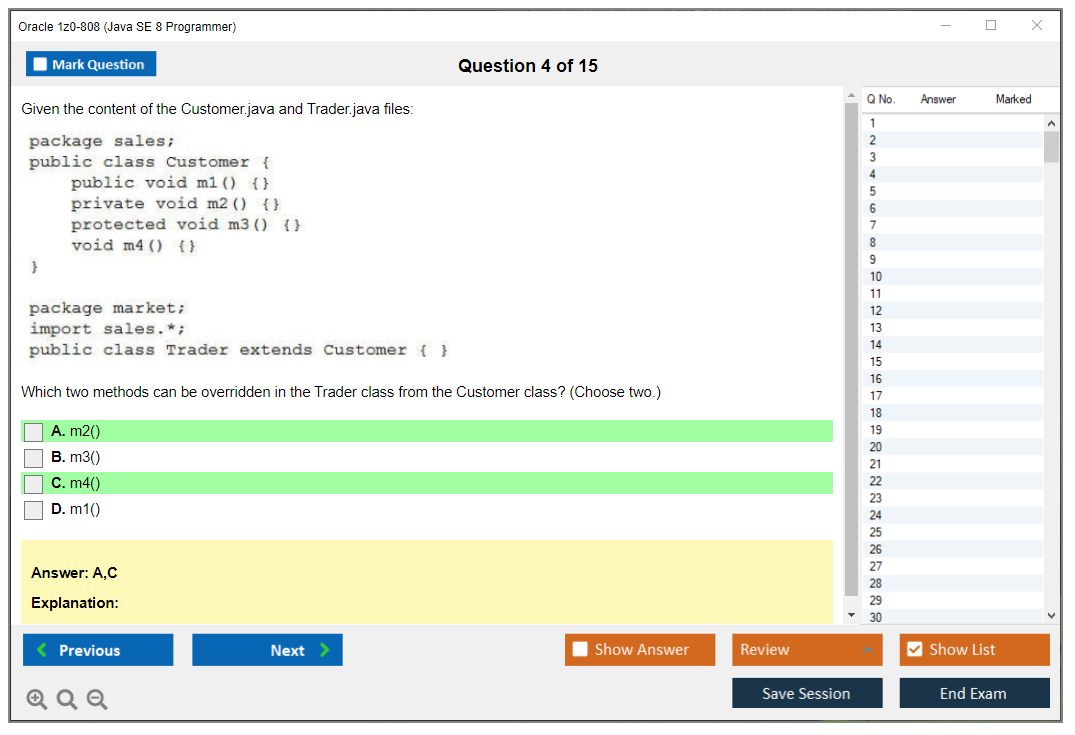Image resolution: width=1075 pixels, height=735 pixels.
Task: Click the right arrow on Next button
Action: click(324, 650)
